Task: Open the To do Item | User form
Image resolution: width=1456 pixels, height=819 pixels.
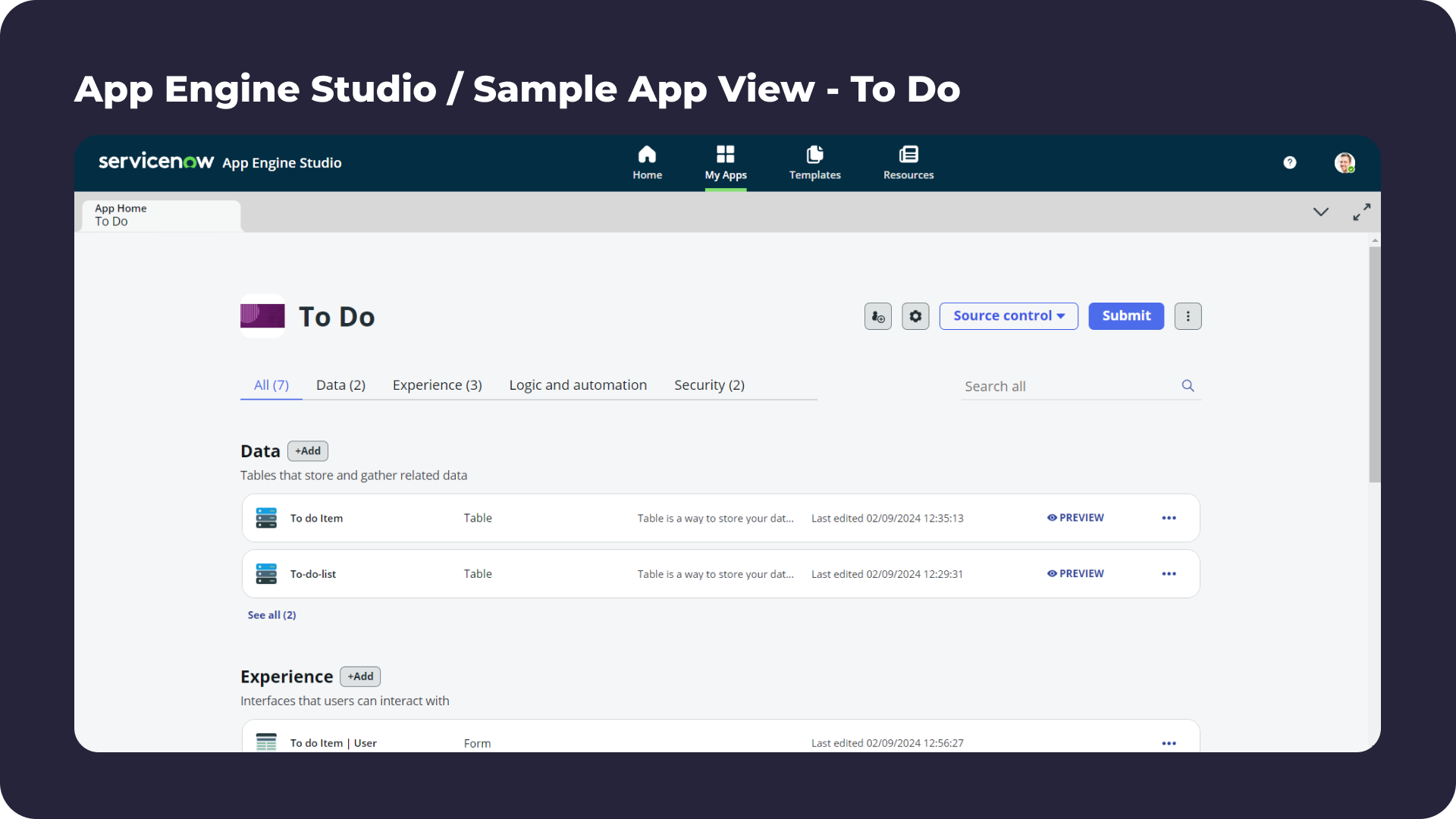Action: tap(333, 743)
